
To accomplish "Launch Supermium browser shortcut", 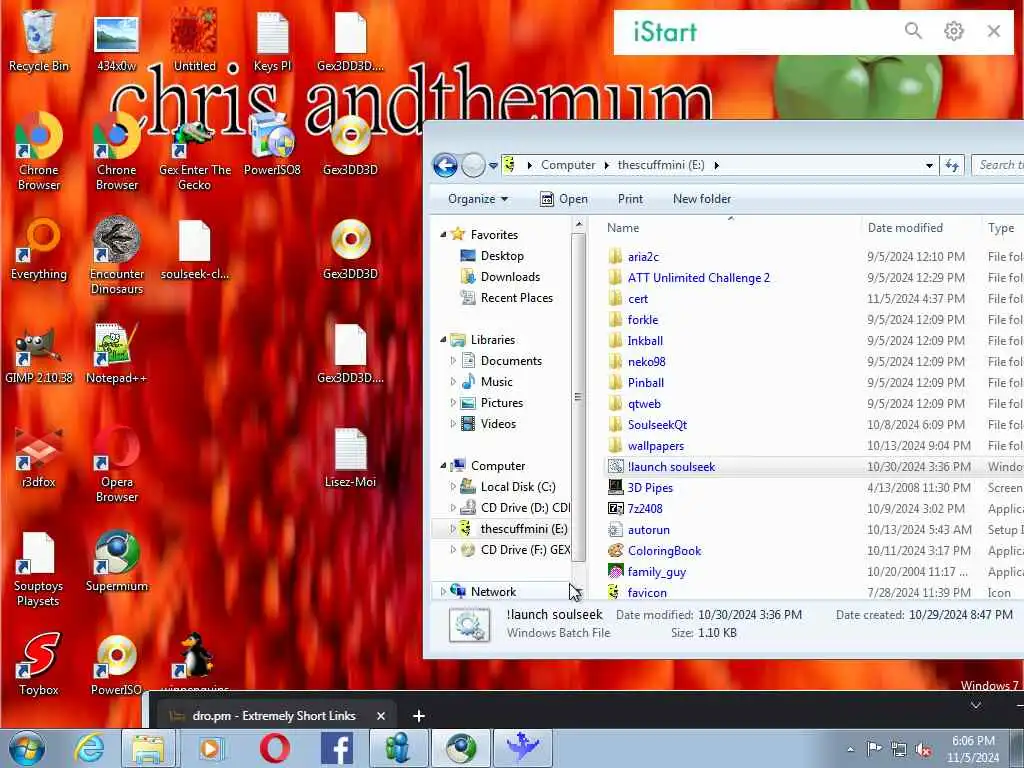I will coord(117,562).
